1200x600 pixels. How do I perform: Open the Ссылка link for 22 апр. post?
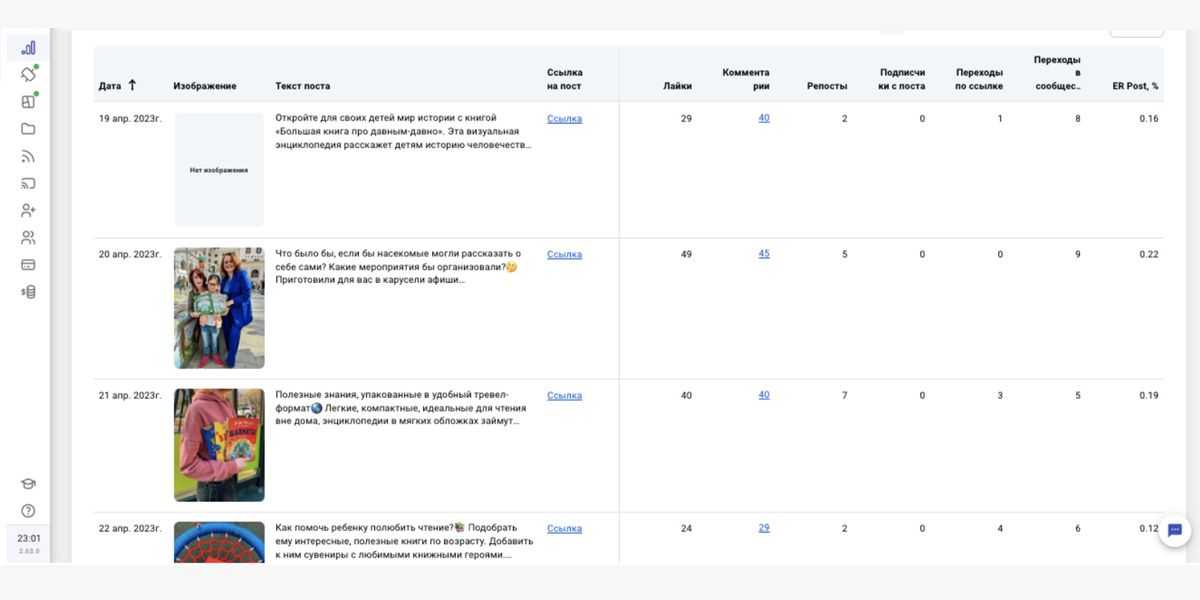click(x=564, y=529)
